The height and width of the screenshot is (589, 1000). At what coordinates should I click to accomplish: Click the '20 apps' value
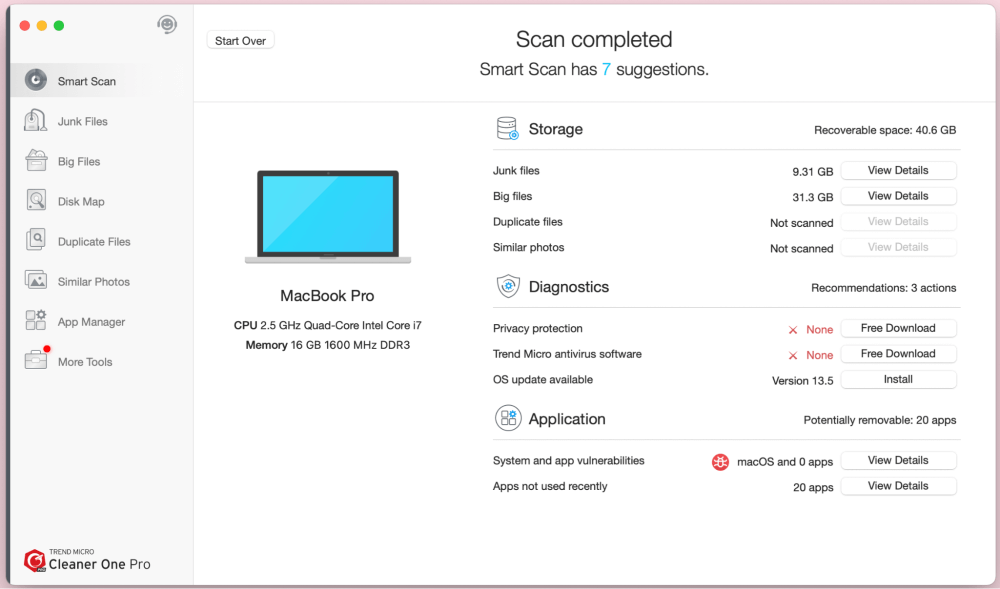[813, 487]
